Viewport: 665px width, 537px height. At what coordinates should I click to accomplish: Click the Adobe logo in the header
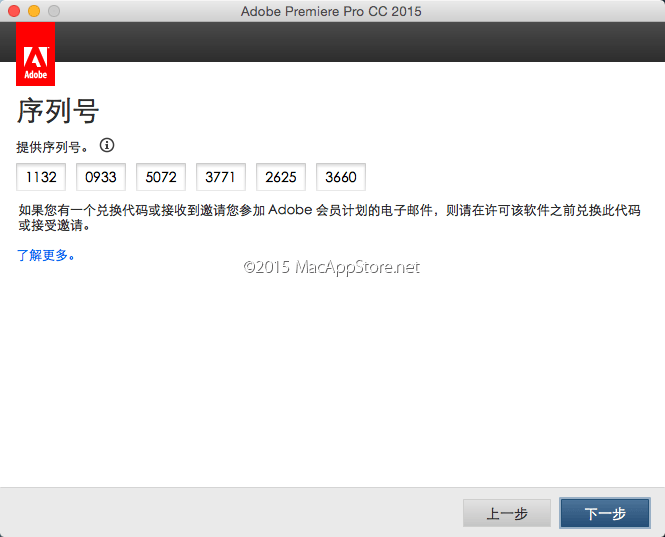pos(36,54)
